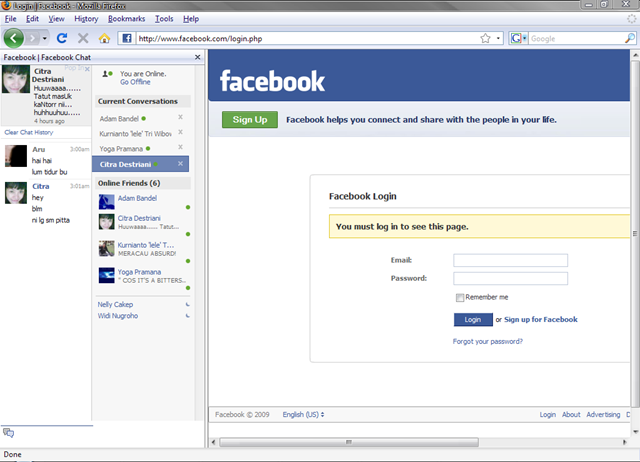The image size is (640, 462).
Task: Click Aru's avatar in chat history
Action: (x=16, y=156)
